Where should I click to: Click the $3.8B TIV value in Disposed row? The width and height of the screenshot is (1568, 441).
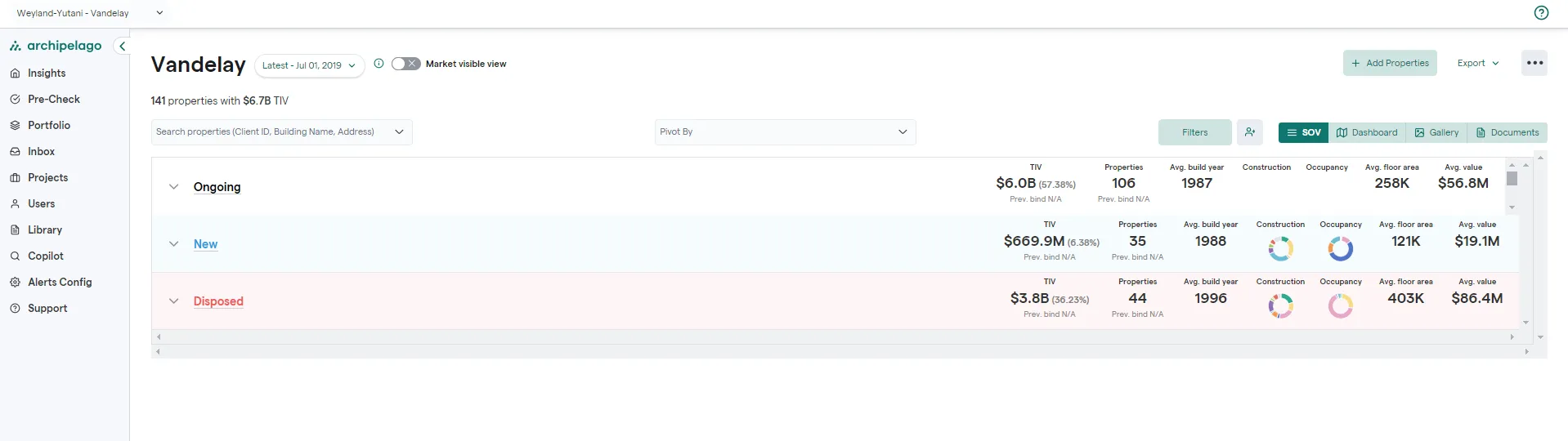(1029, 299)
